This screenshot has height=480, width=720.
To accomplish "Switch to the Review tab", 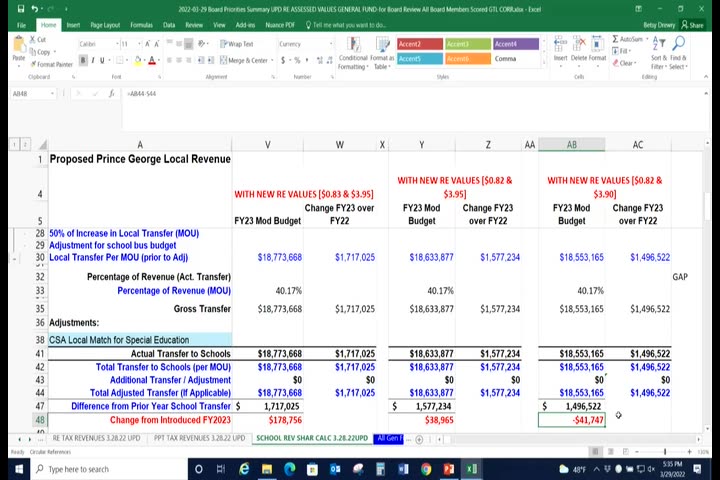I will point(194,25).
